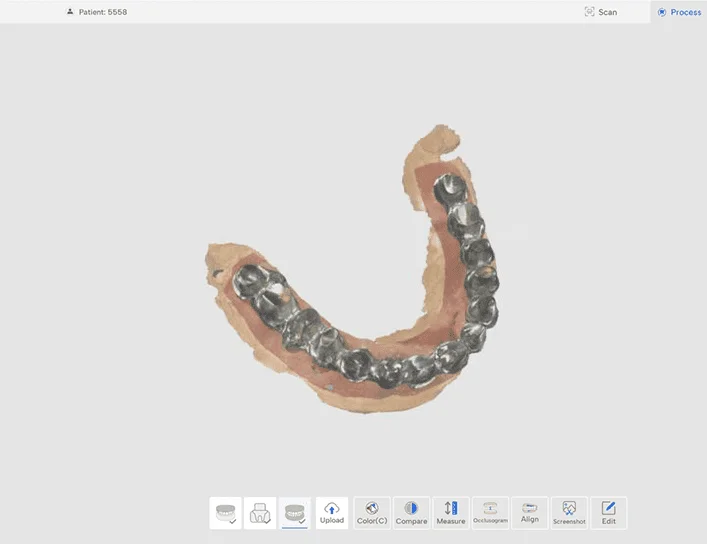Open the Align tool

529,513
